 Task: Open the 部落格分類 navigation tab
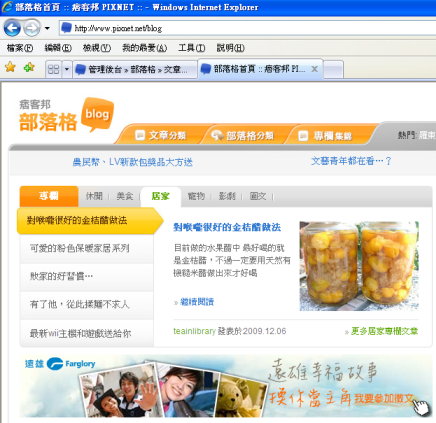point(244,135)
